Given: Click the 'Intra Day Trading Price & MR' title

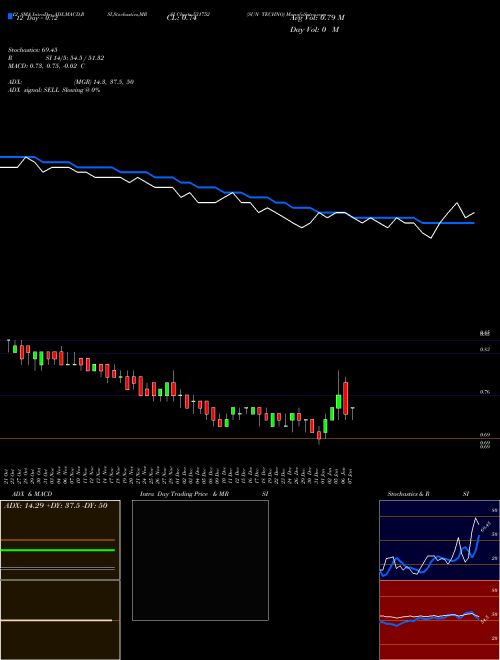Looking at the screenshot, I should point(185,494).
